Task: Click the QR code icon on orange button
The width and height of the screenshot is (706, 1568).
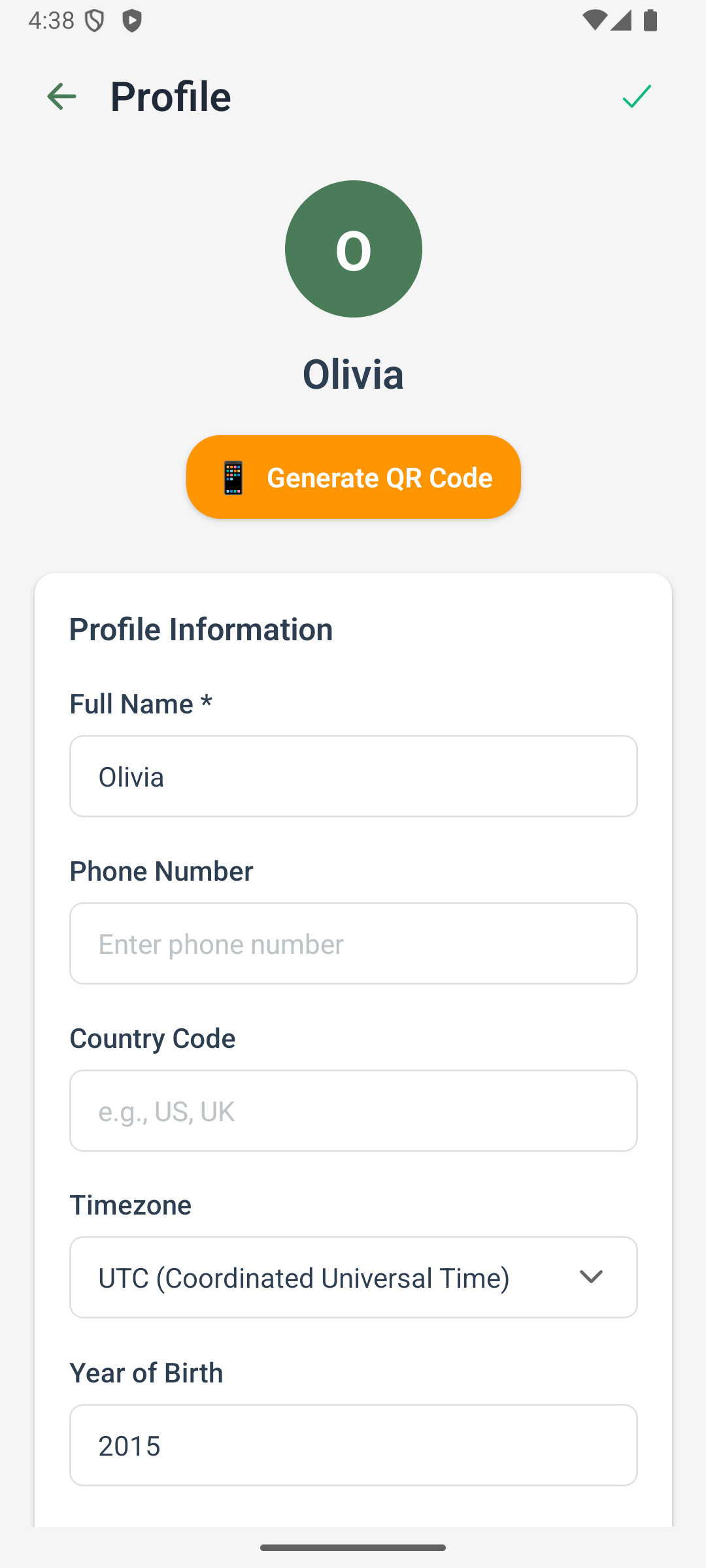Action: (x=233, y=477)
